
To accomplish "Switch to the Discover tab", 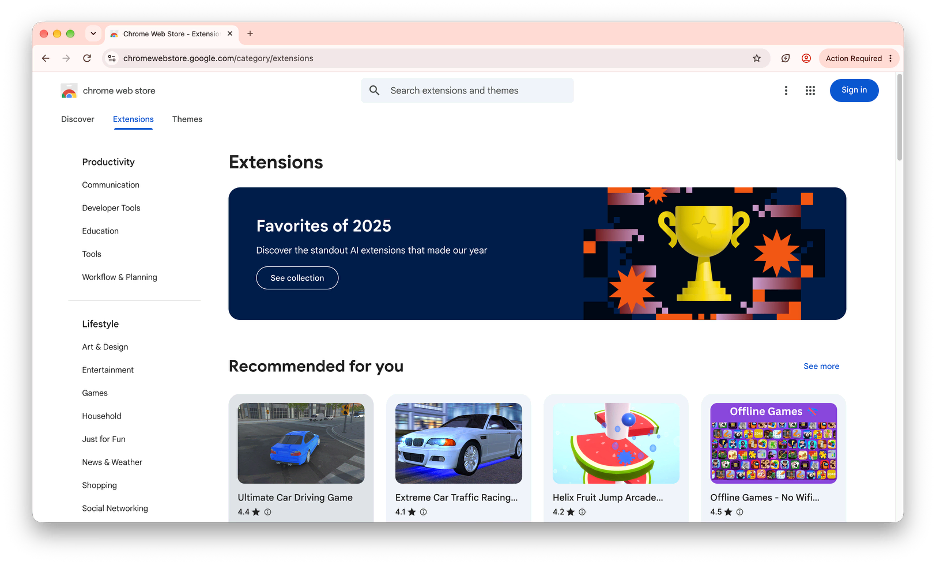I will click(78, 119).
